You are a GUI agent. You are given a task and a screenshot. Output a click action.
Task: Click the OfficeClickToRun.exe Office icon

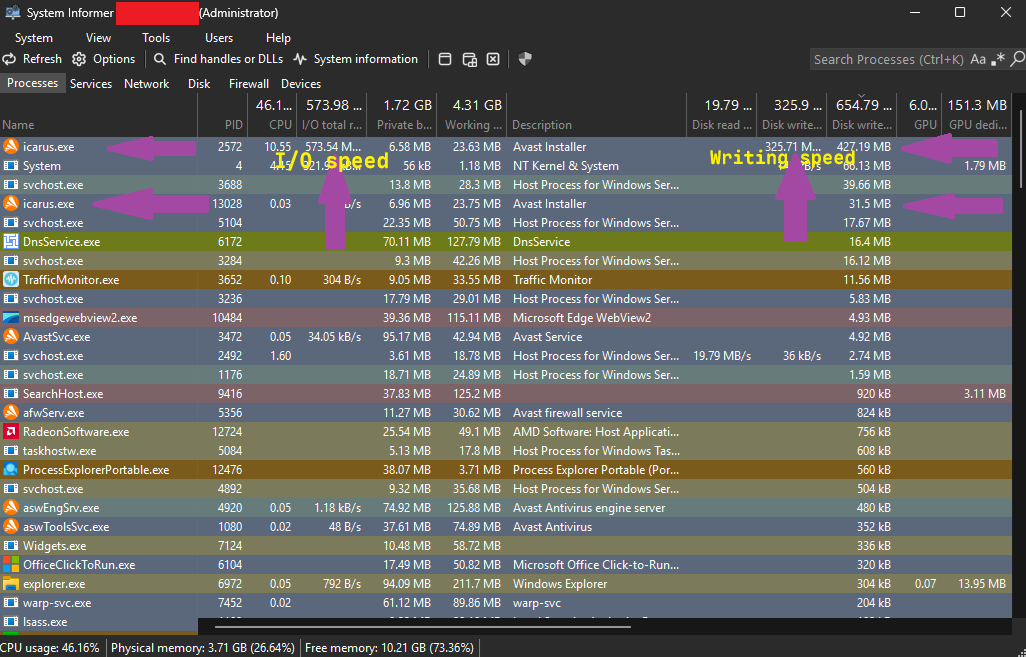(10, 564)
